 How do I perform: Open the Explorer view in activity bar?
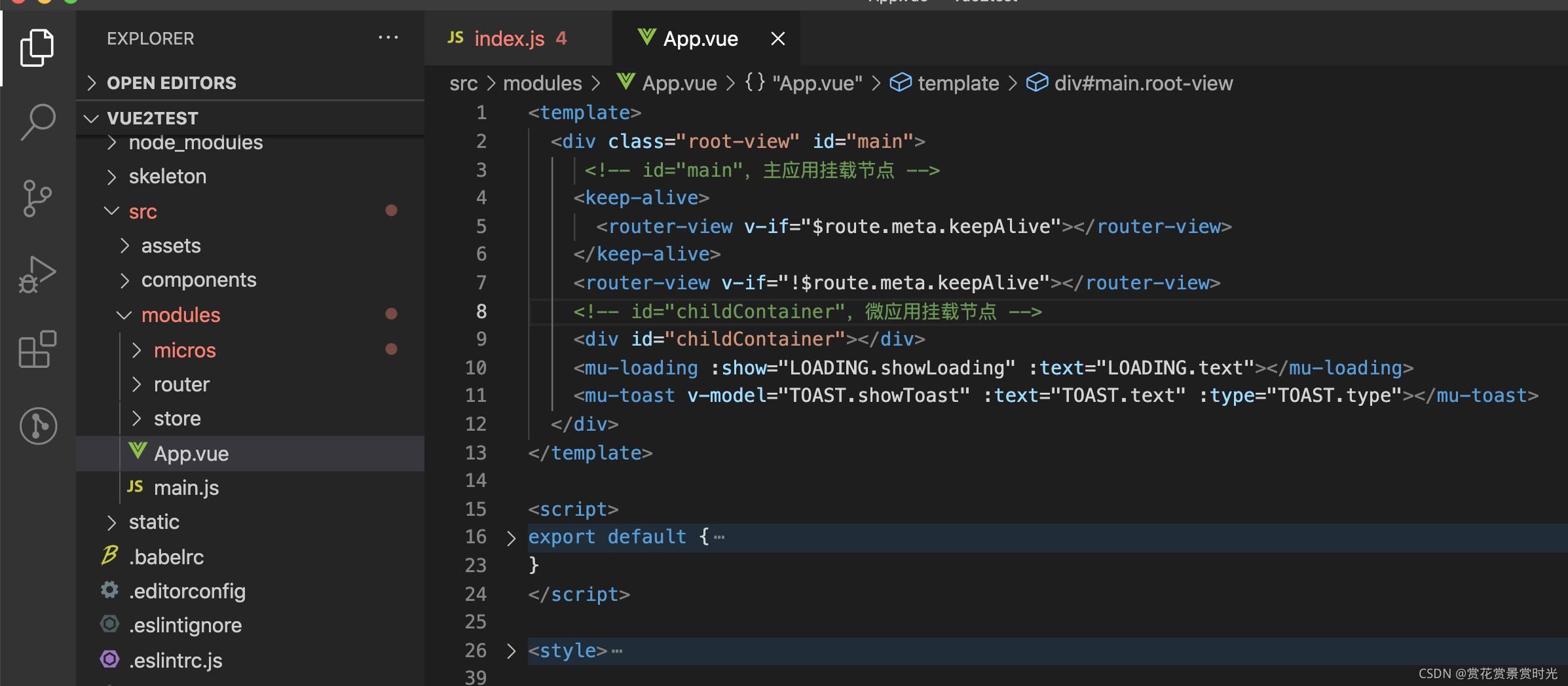(37, 48)
